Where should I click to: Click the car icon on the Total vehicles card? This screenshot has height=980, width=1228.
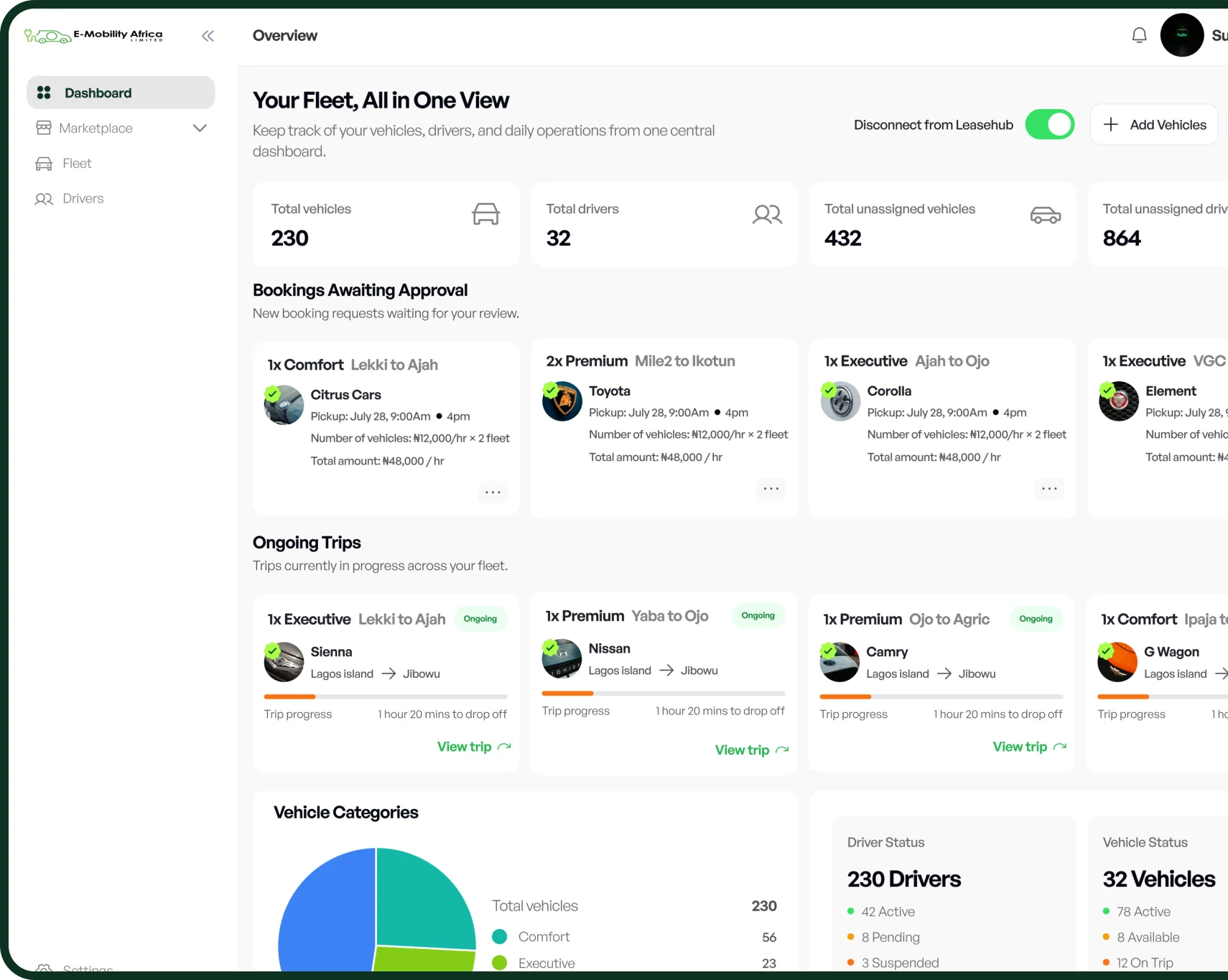tap(486, 214)
